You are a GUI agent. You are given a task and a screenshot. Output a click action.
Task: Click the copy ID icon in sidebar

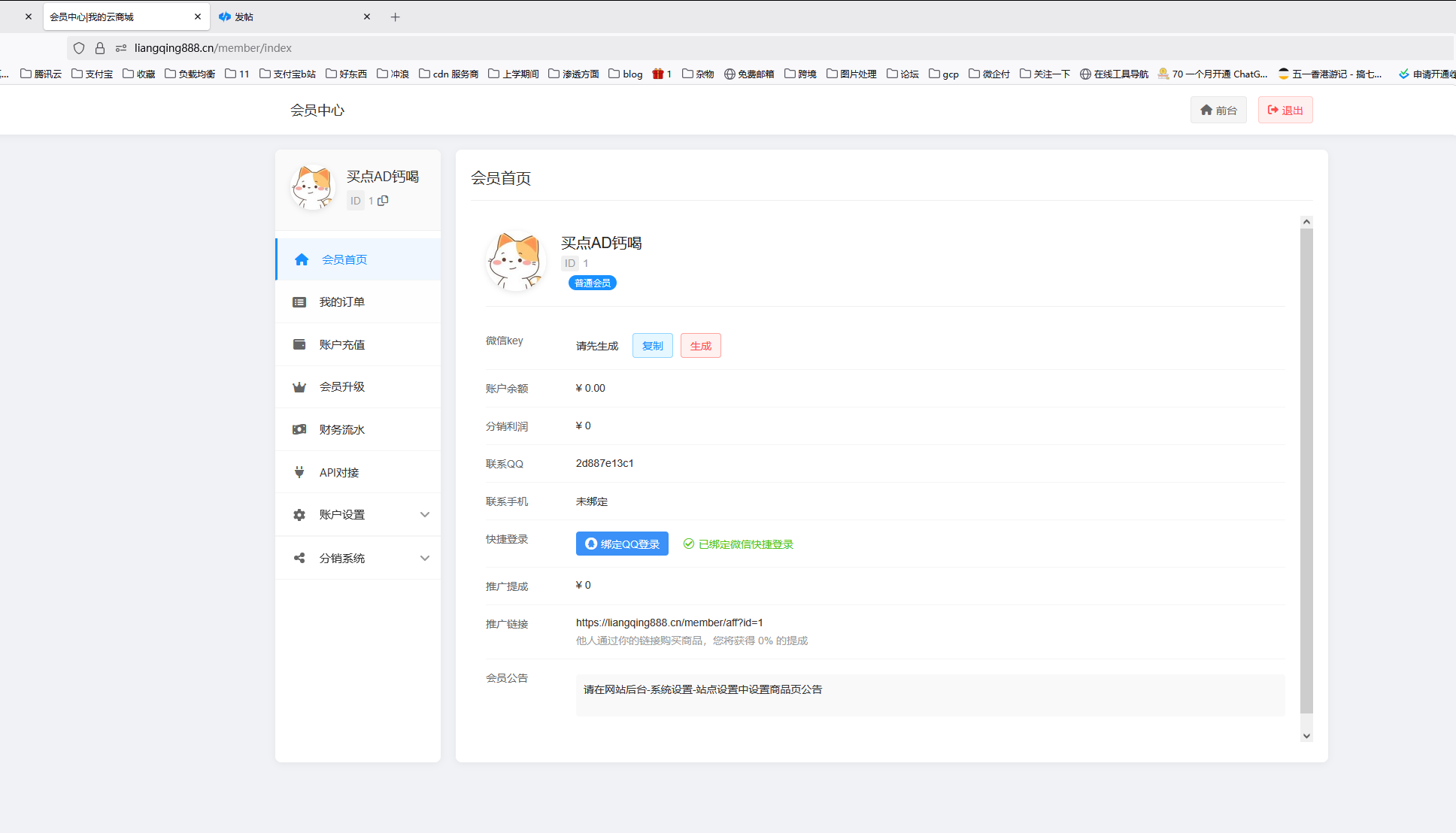pyautogui.click(x=383, y=201)
